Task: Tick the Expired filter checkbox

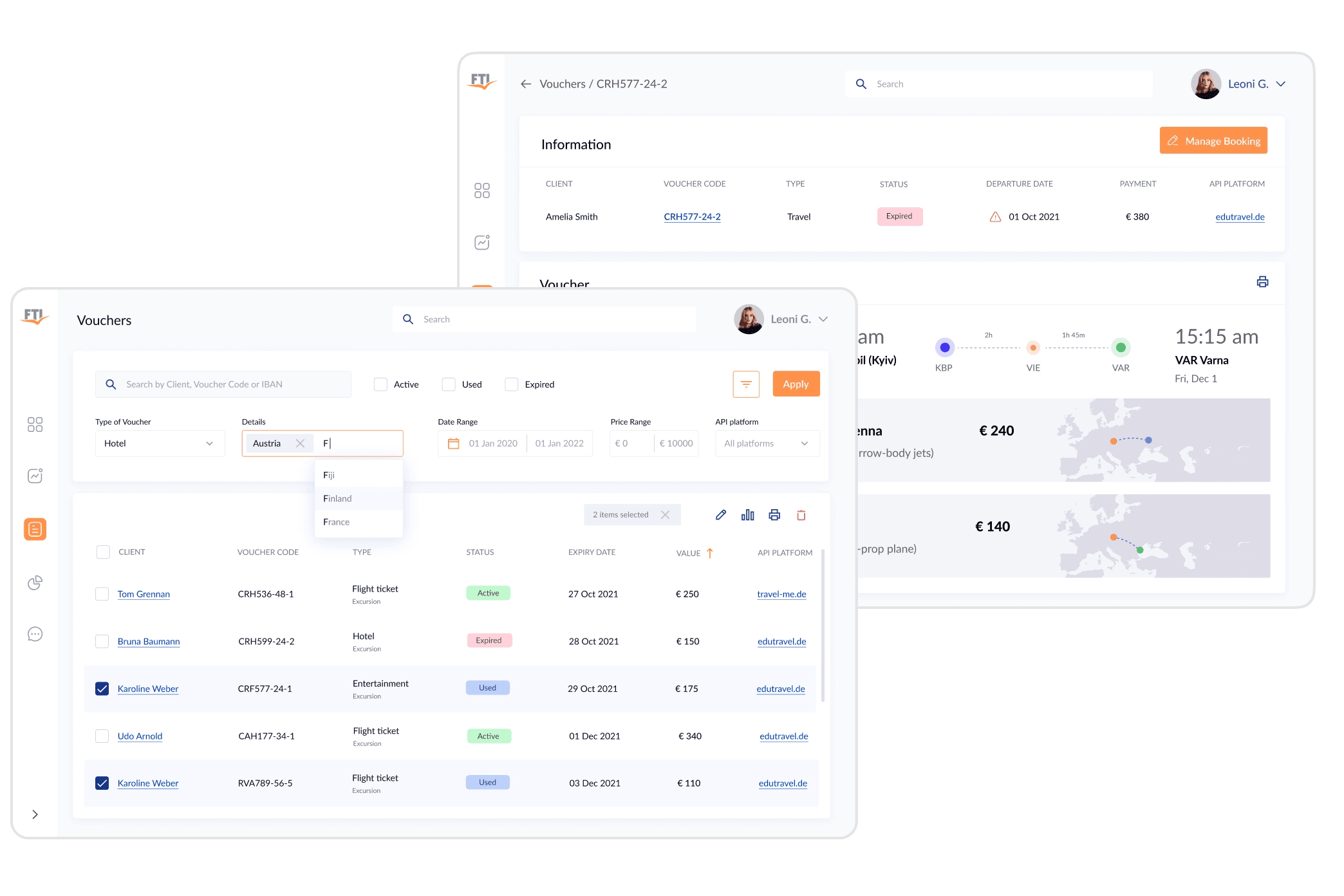Action: point(512,384)
